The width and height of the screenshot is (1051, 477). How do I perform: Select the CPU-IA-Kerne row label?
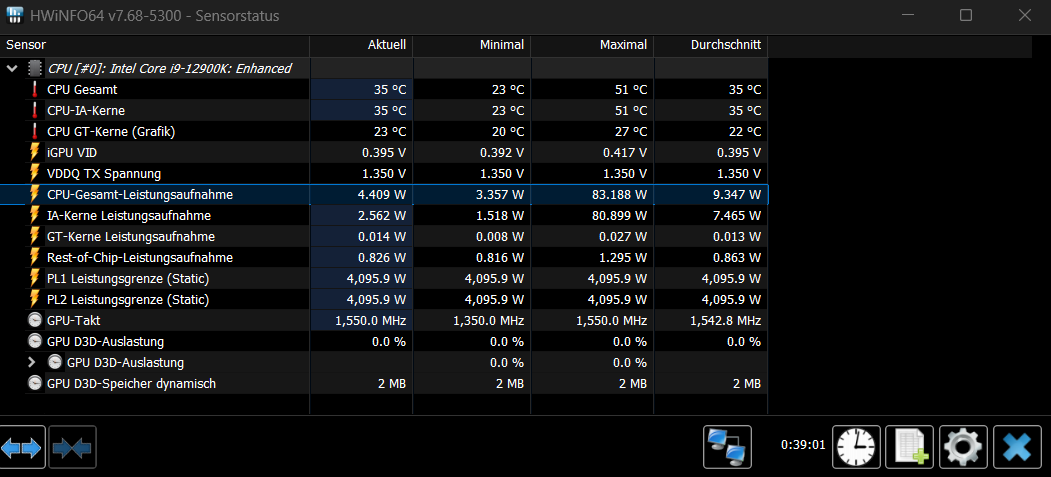tap(86, 111)
